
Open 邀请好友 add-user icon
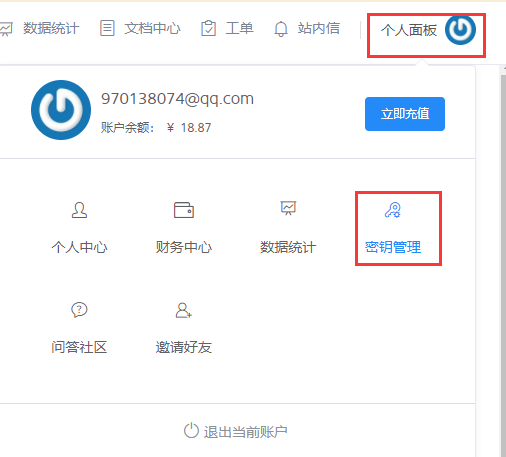184,310
